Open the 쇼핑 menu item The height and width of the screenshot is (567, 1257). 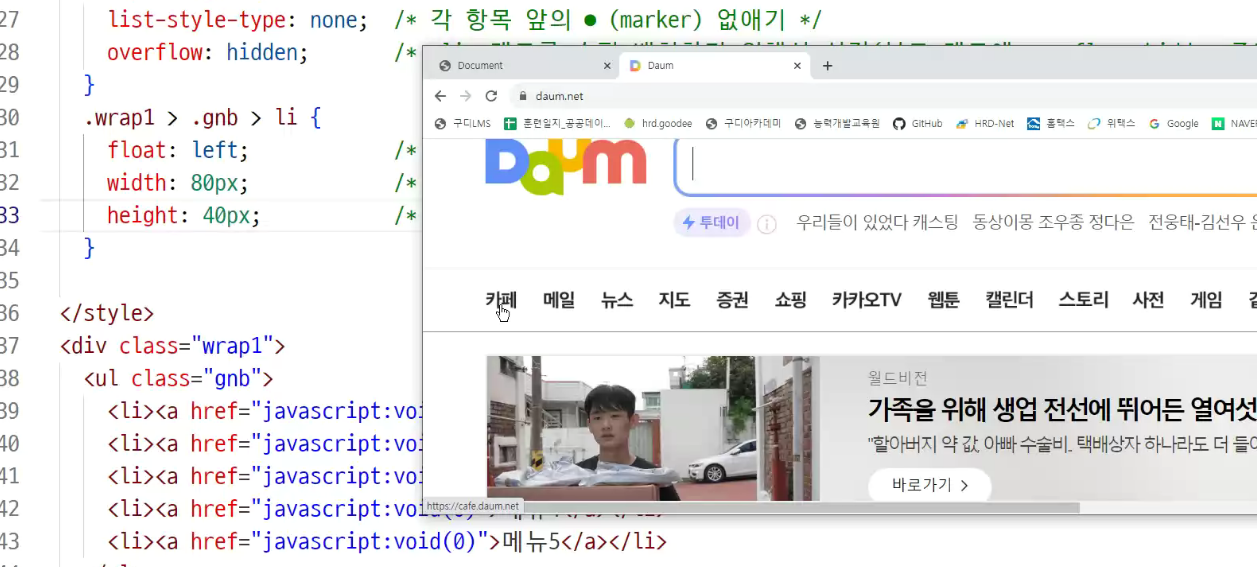coord(790,300)
